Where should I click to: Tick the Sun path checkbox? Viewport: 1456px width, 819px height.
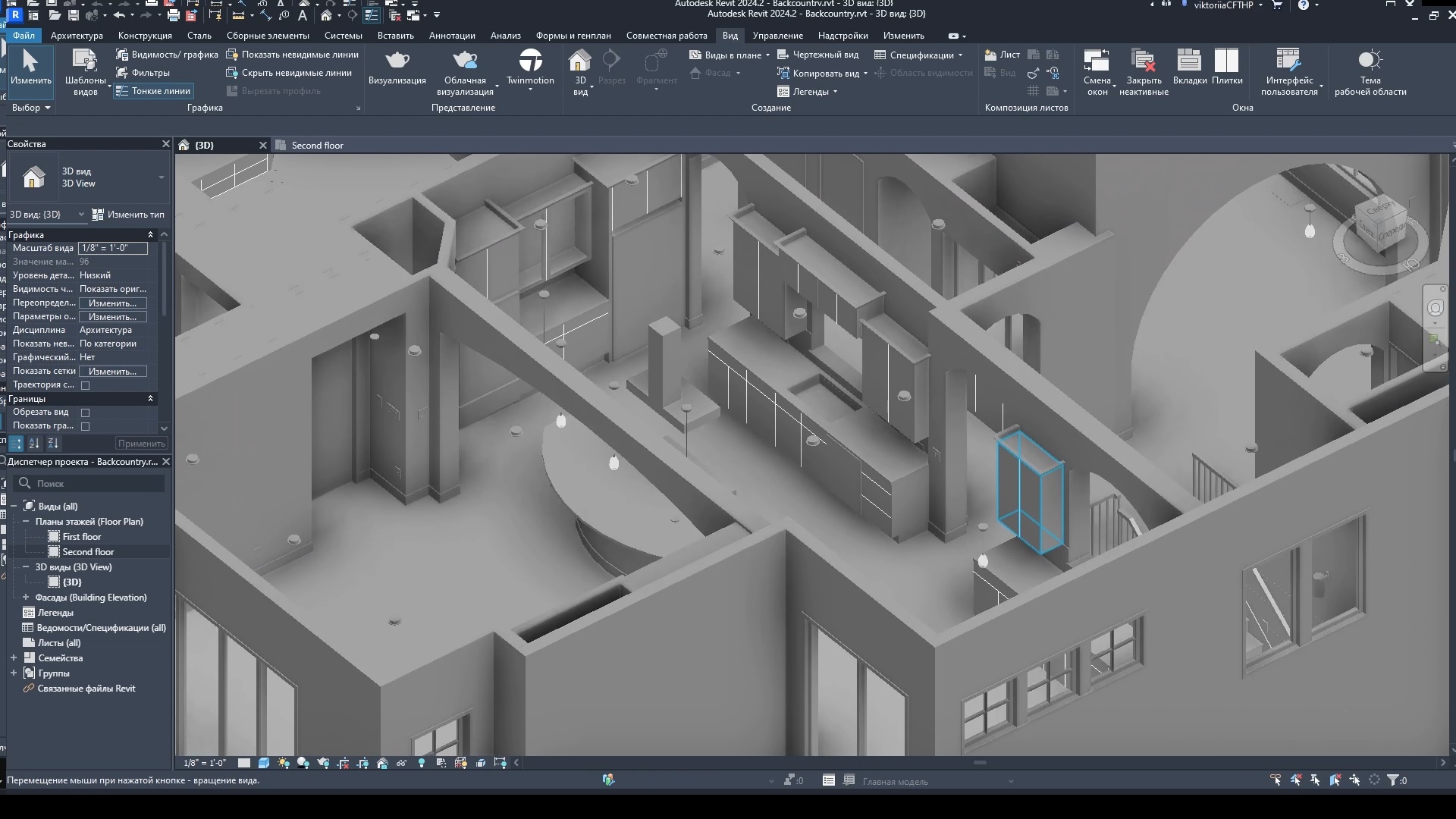pos(86,385)
